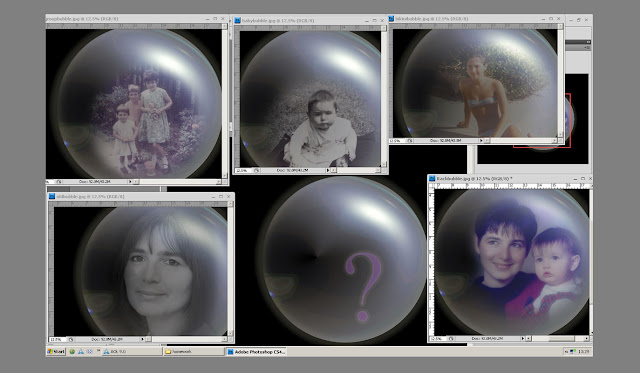Click scroll-up arrow in oldbubble.jpg window
This screenshot has height=373, width=640.
tap(231, 204)
